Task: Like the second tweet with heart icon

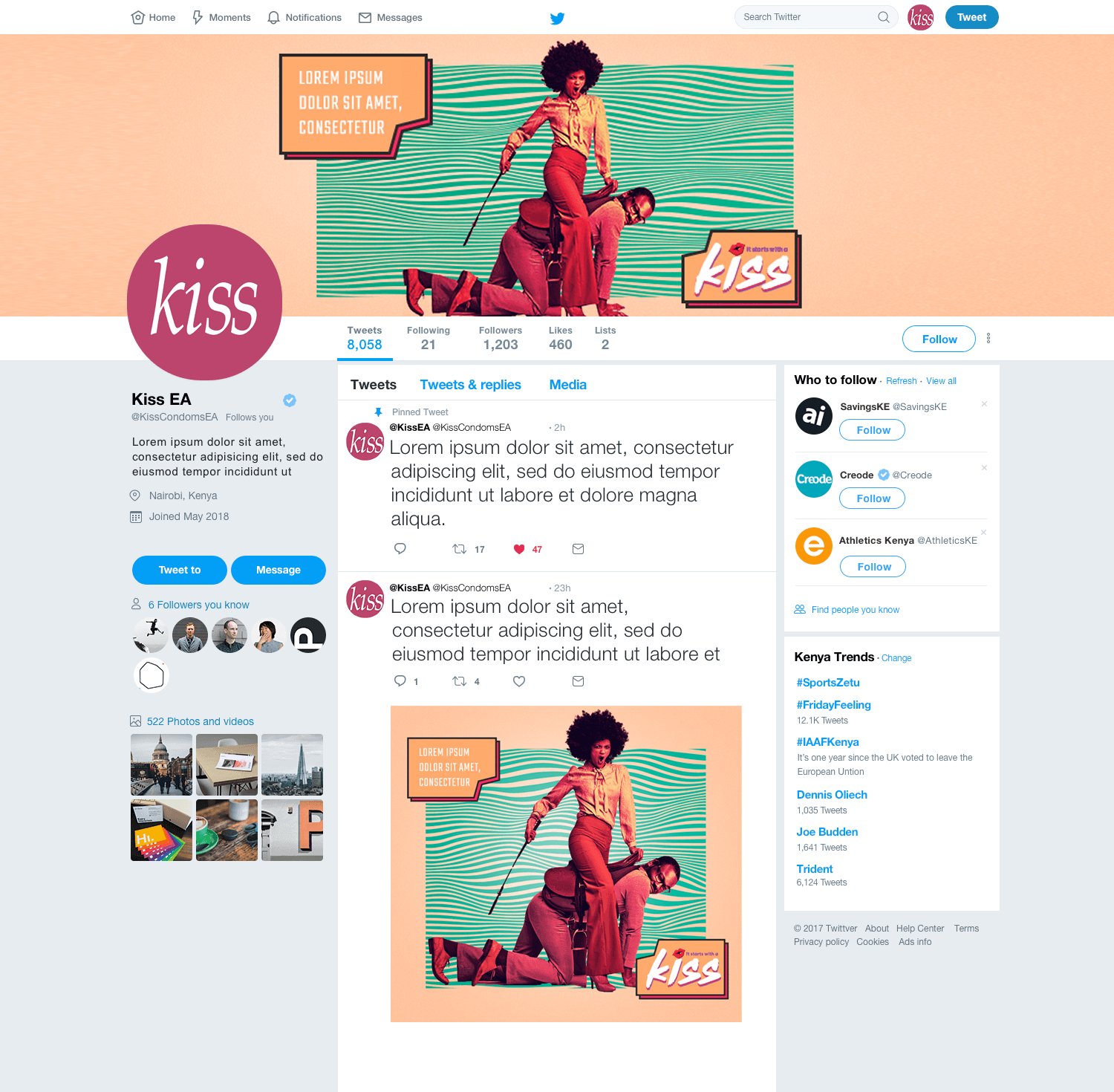Action: (x=519, y=681)
